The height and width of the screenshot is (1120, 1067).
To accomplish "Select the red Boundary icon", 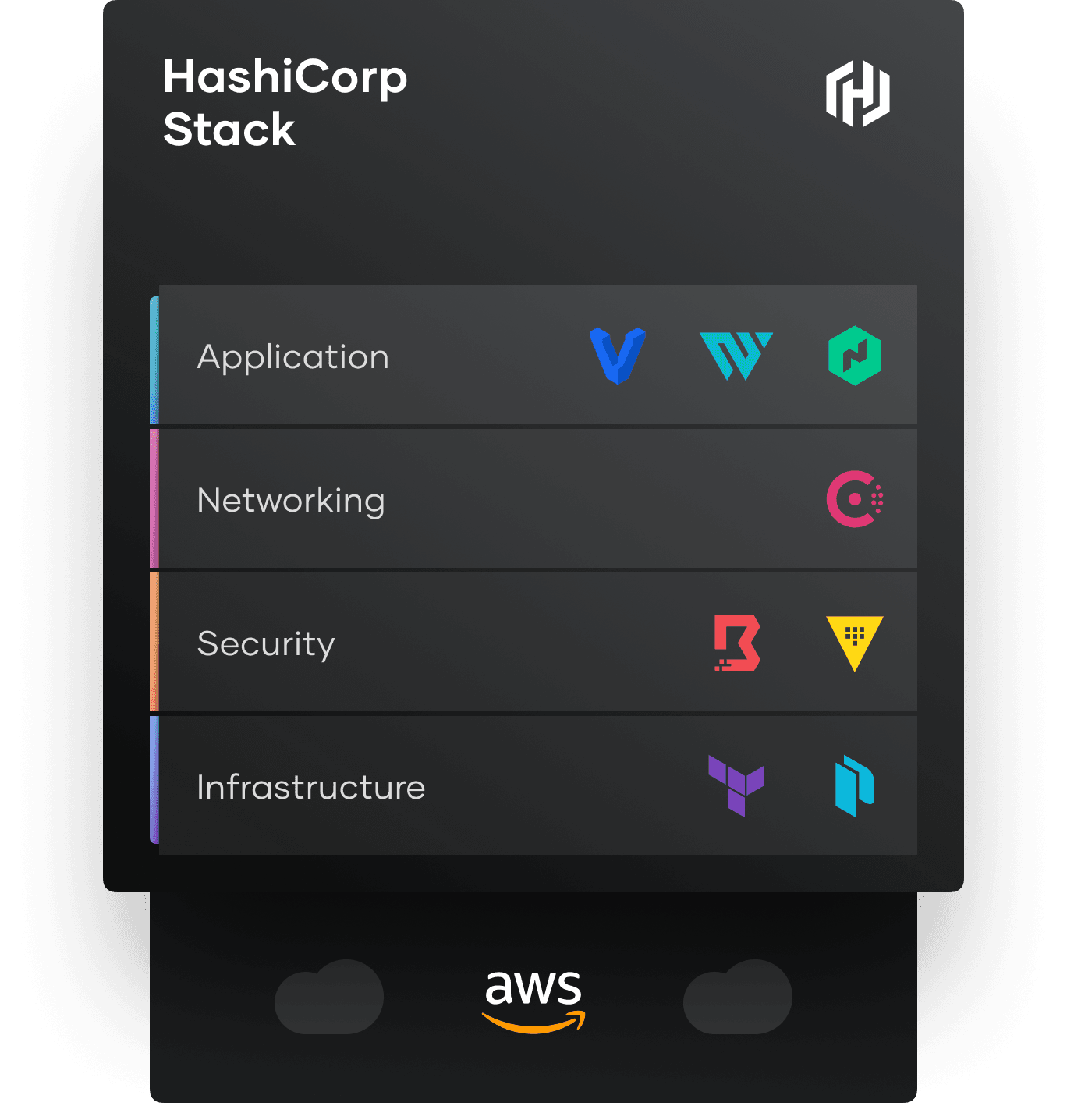I will (x=737, y=643).
